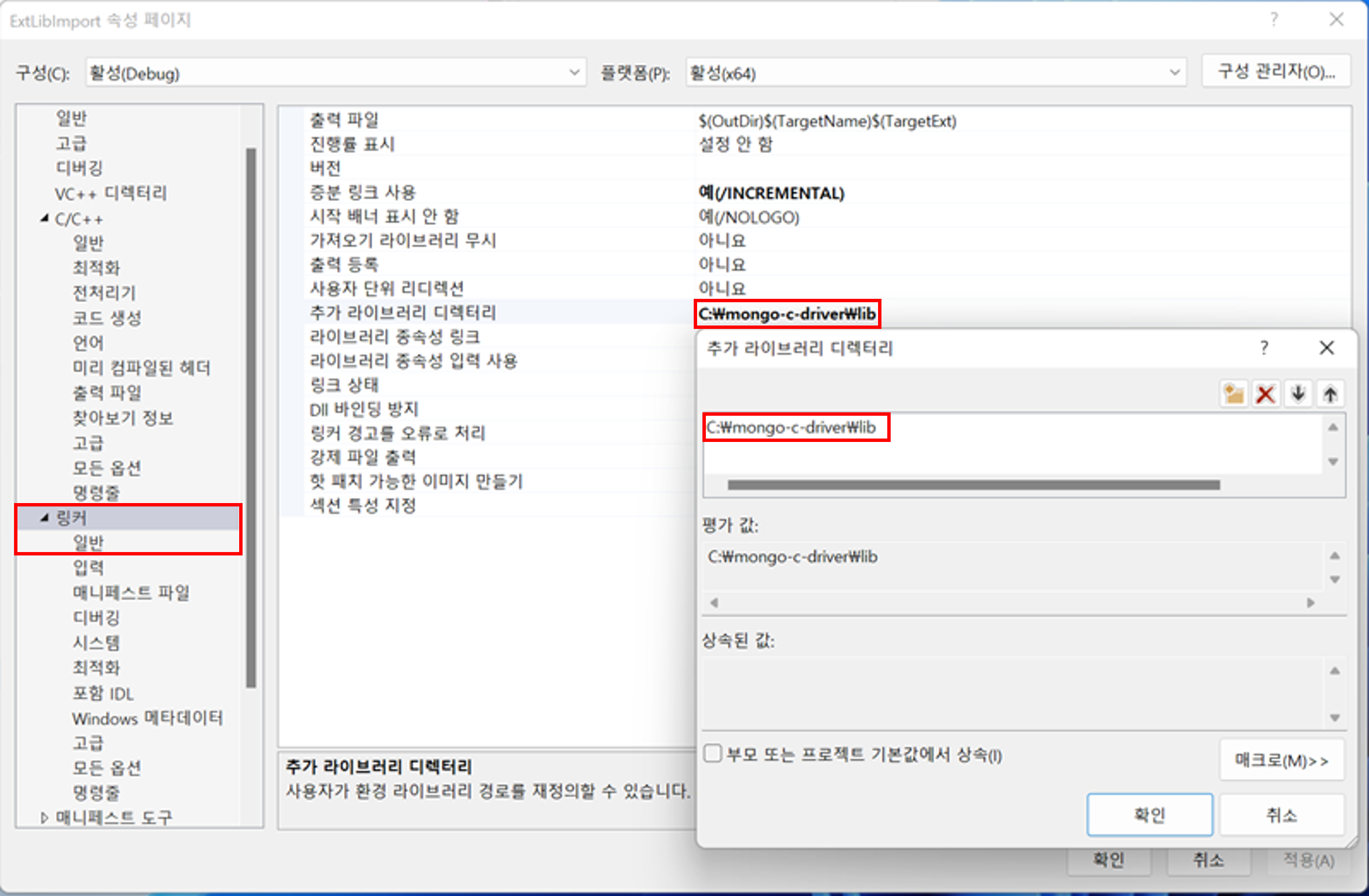
Task: Click the new folder line icon
Action: 1233,394
